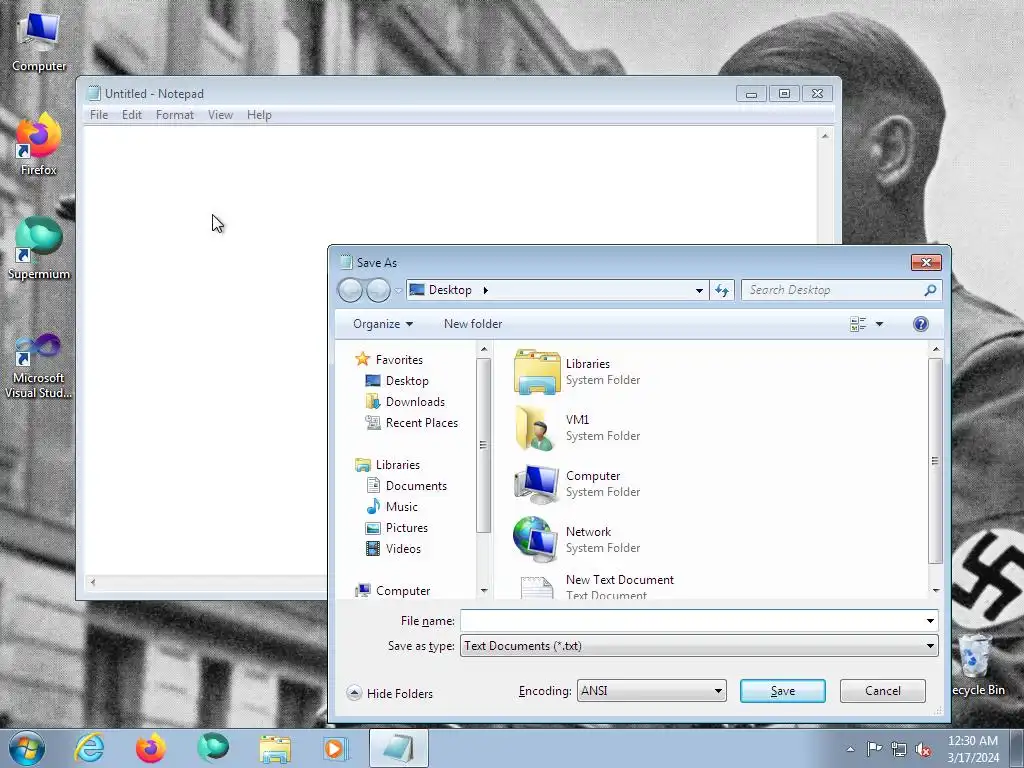This screenshot has height=768, width=1024.
Task: Select the Network globe icon
Action: coord(536,540)
